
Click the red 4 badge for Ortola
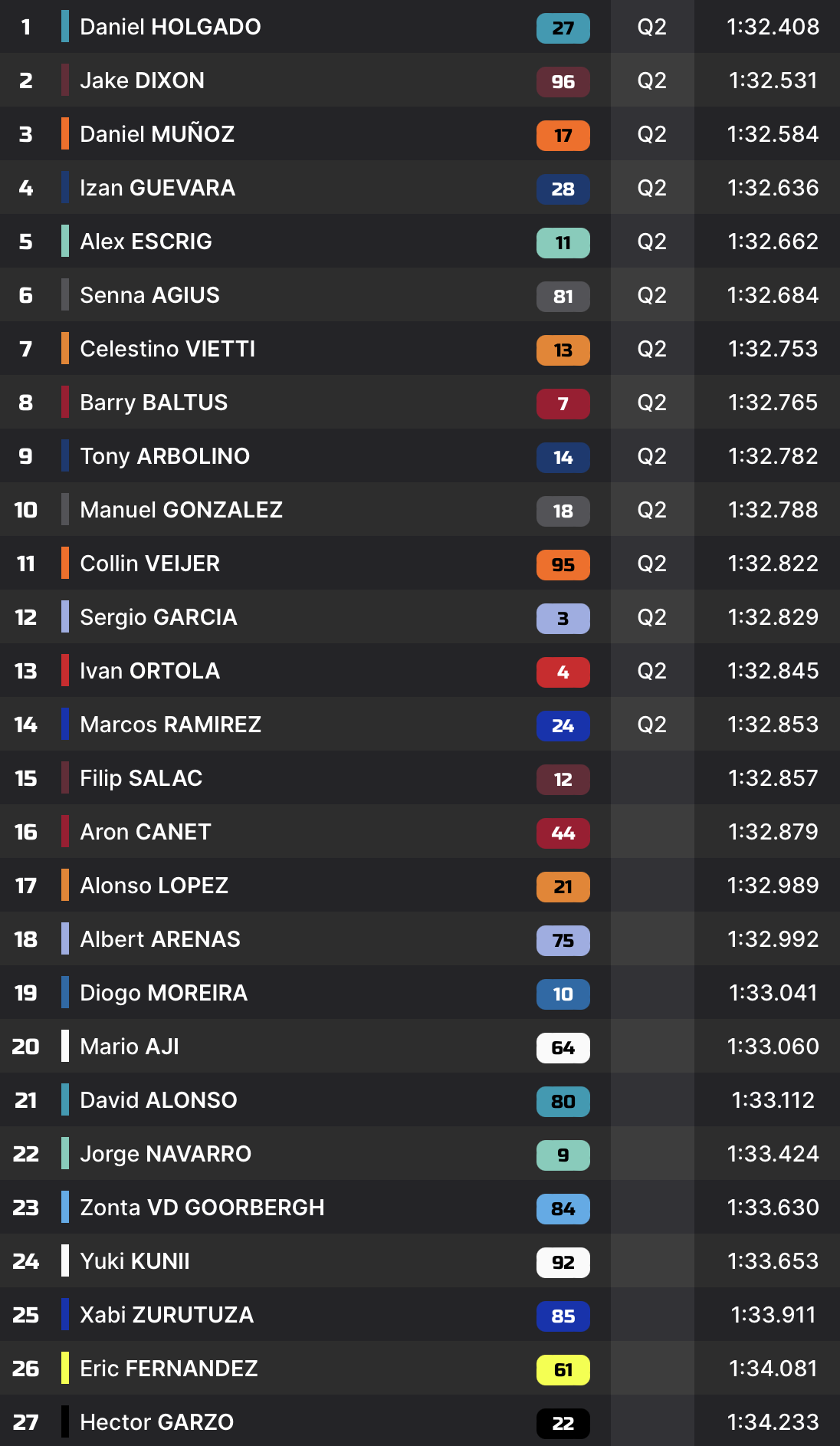563,672
